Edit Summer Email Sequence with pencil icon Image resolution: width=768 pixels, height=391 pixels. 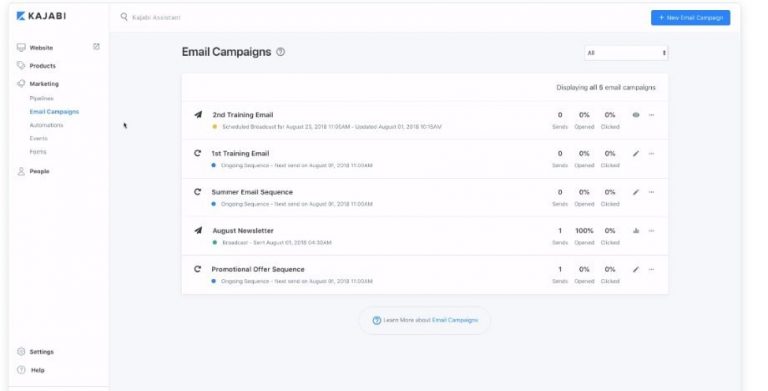coord(636,192)
